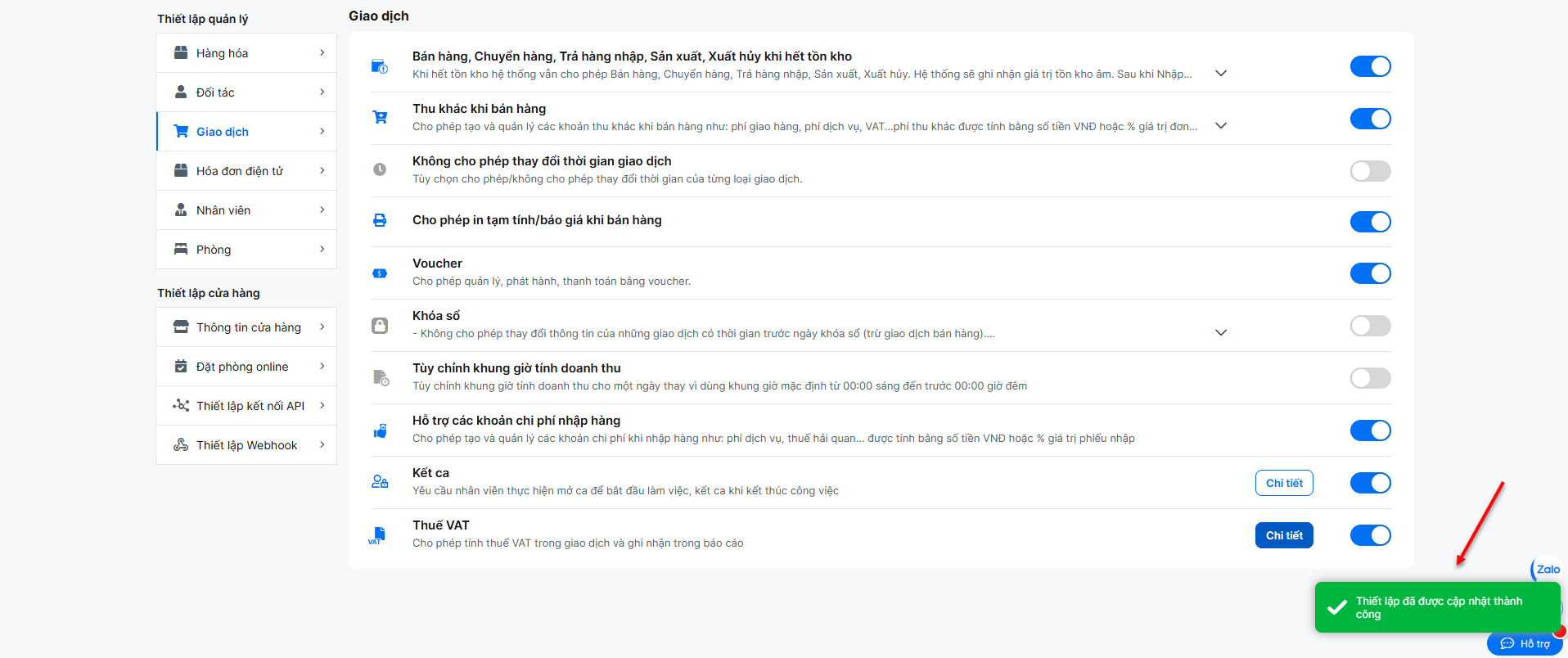1568x658 pixels.
Task: Click the Hóa đơn điện tử row arrow
Action: click(x=322, y=170)
